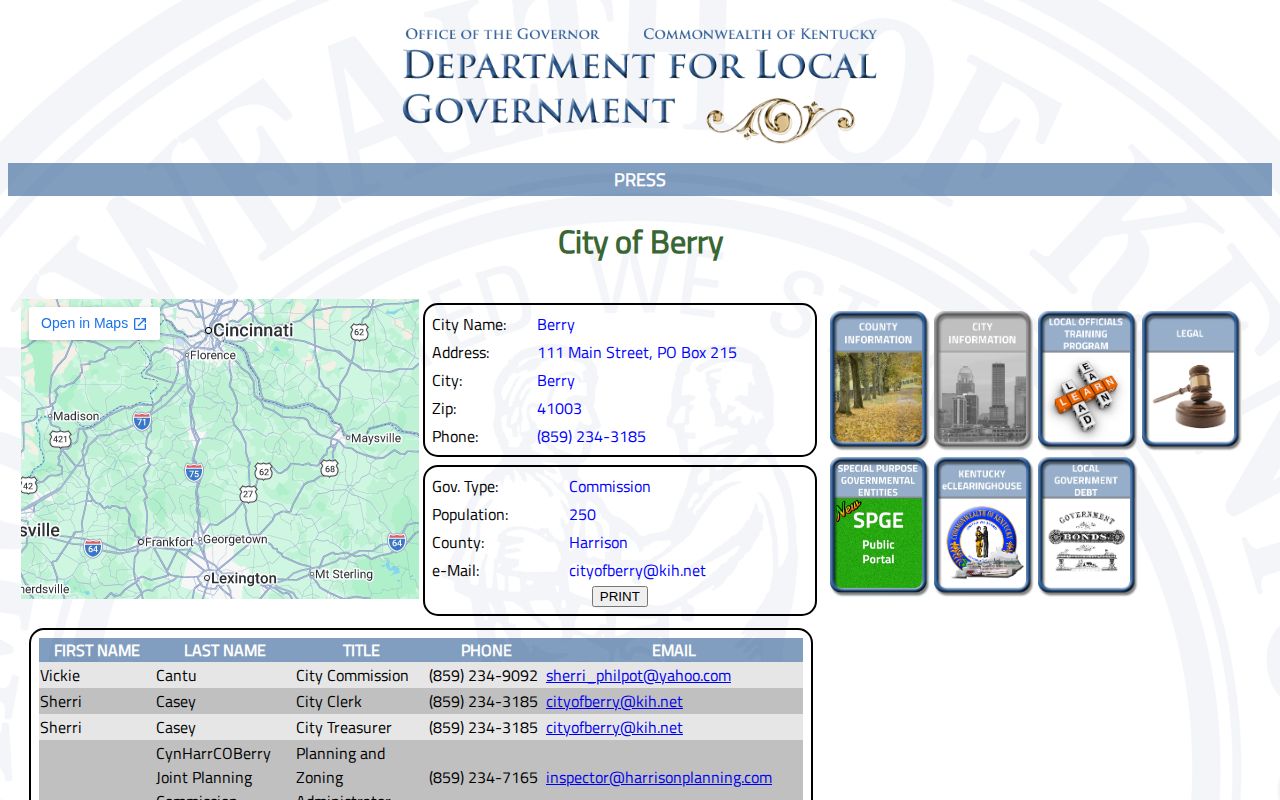Click City Clerk row cityofberry@kih.net link
The height and width of the screenshot is (800, 1280).
[x=614, y=702]
